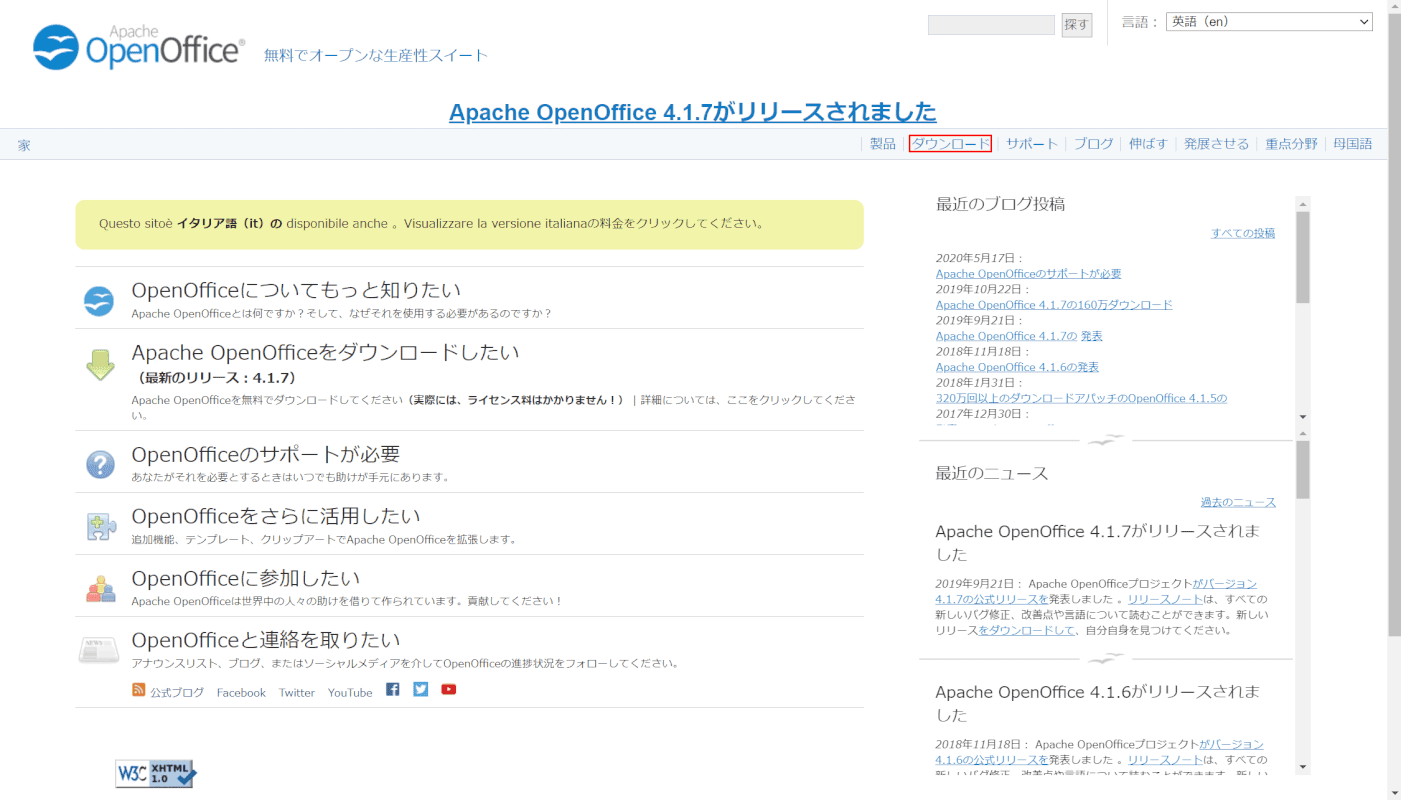The height and width of the screenshot is (800, 1401).
Task: Click the yellow Italian language notice
Action: [x=469, y=224]
